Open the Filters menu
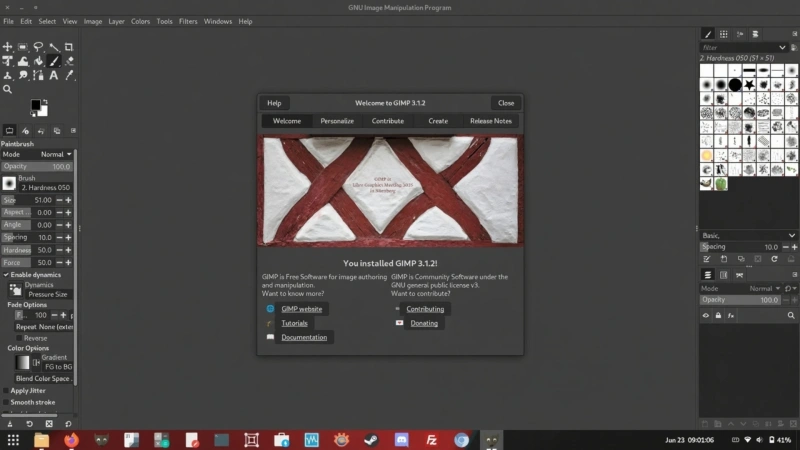This screenshot has height=450, width=800. [188, 21]
